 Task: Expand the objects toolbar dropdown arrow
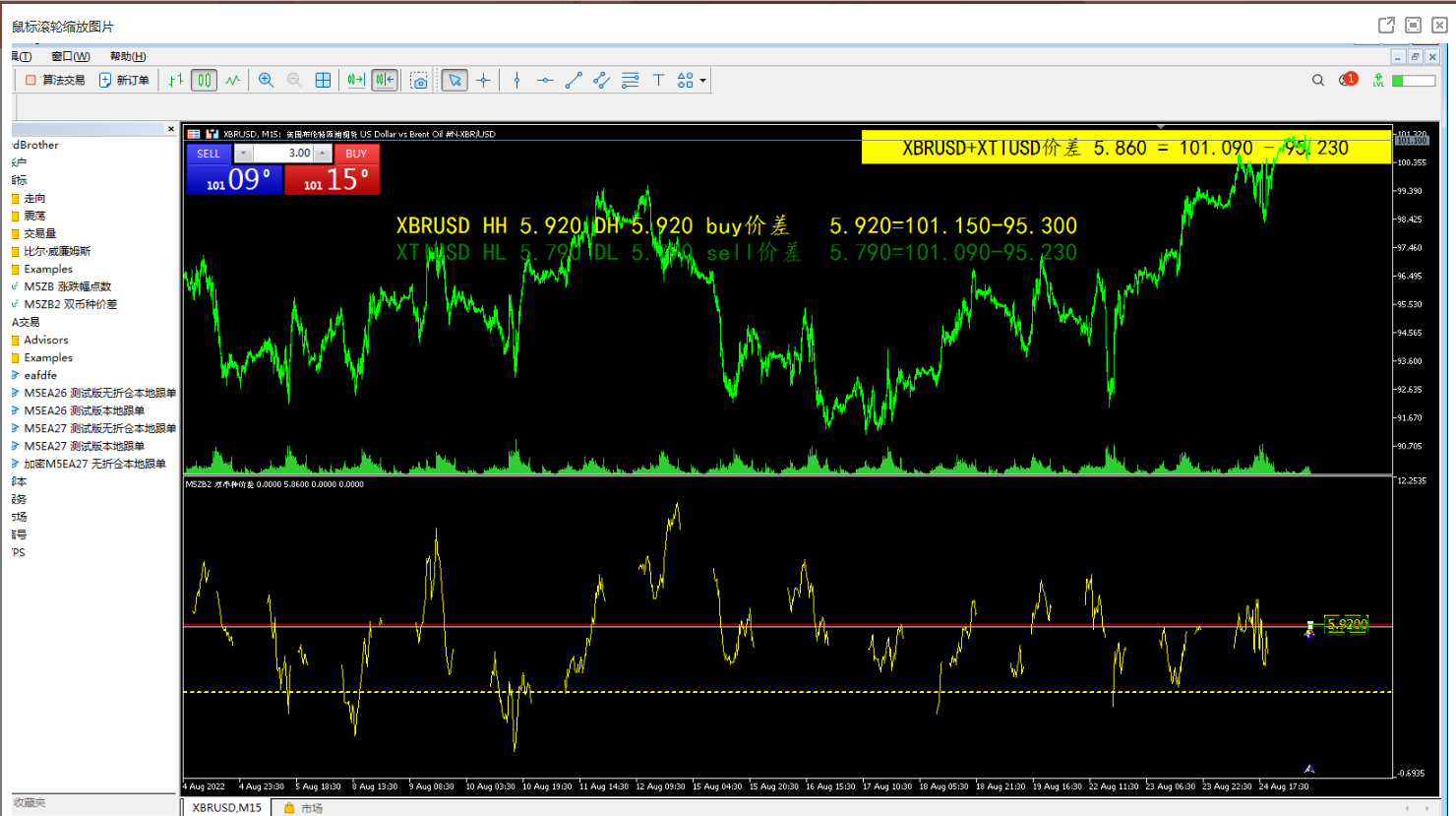[x=702, y=81]
